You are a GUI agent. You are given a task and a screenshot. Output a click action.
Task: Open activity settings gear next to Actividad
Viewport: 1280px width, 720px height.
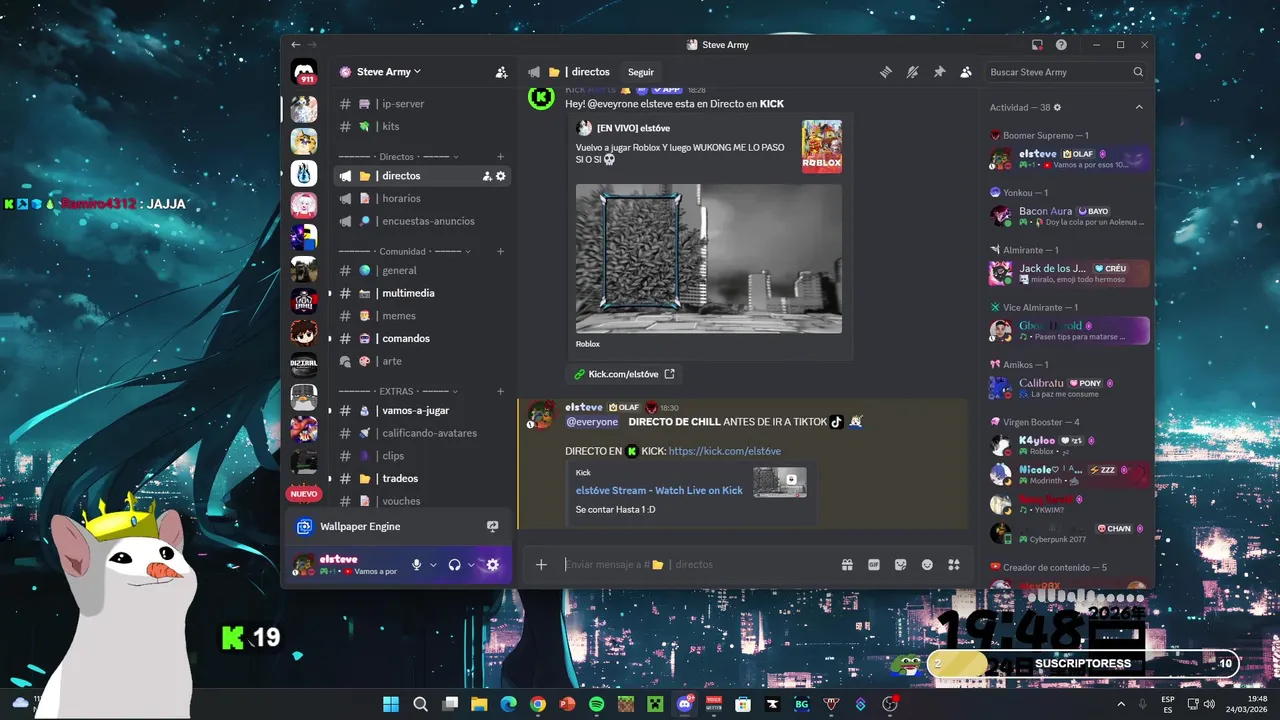(x=1057, y=107)
